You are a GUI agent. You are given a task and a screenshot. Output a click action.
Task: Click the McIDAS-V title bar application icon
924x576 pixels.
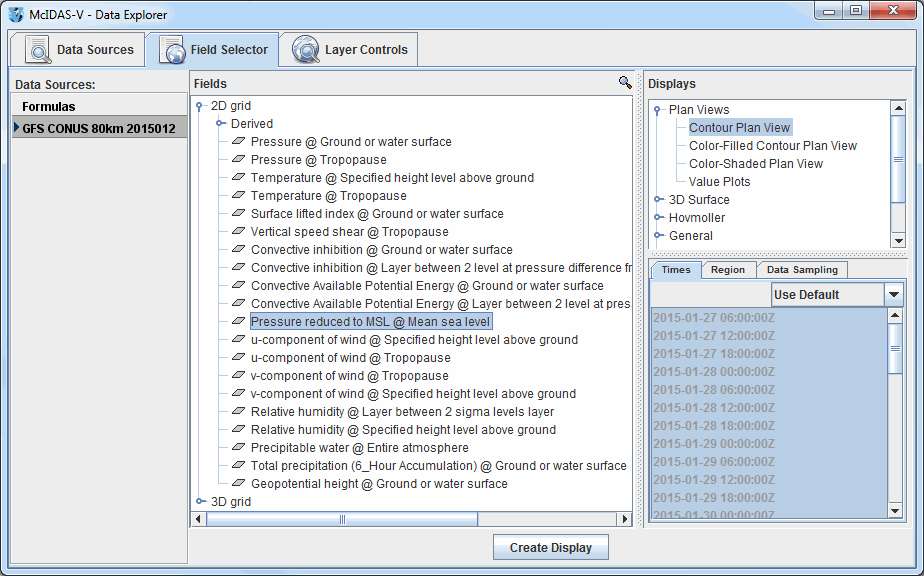pos(15,15)
